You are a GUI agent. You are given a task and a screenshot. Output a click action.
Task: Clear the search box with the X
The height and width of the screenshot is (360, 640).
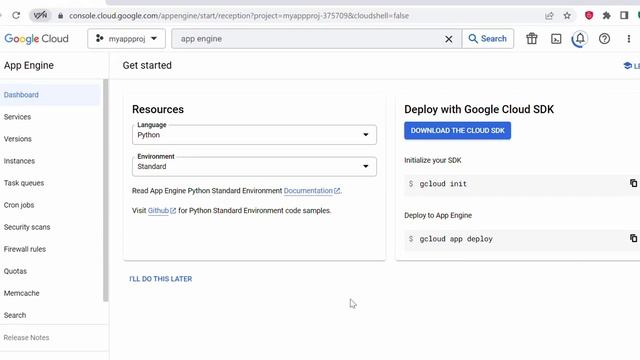[449, 39]
